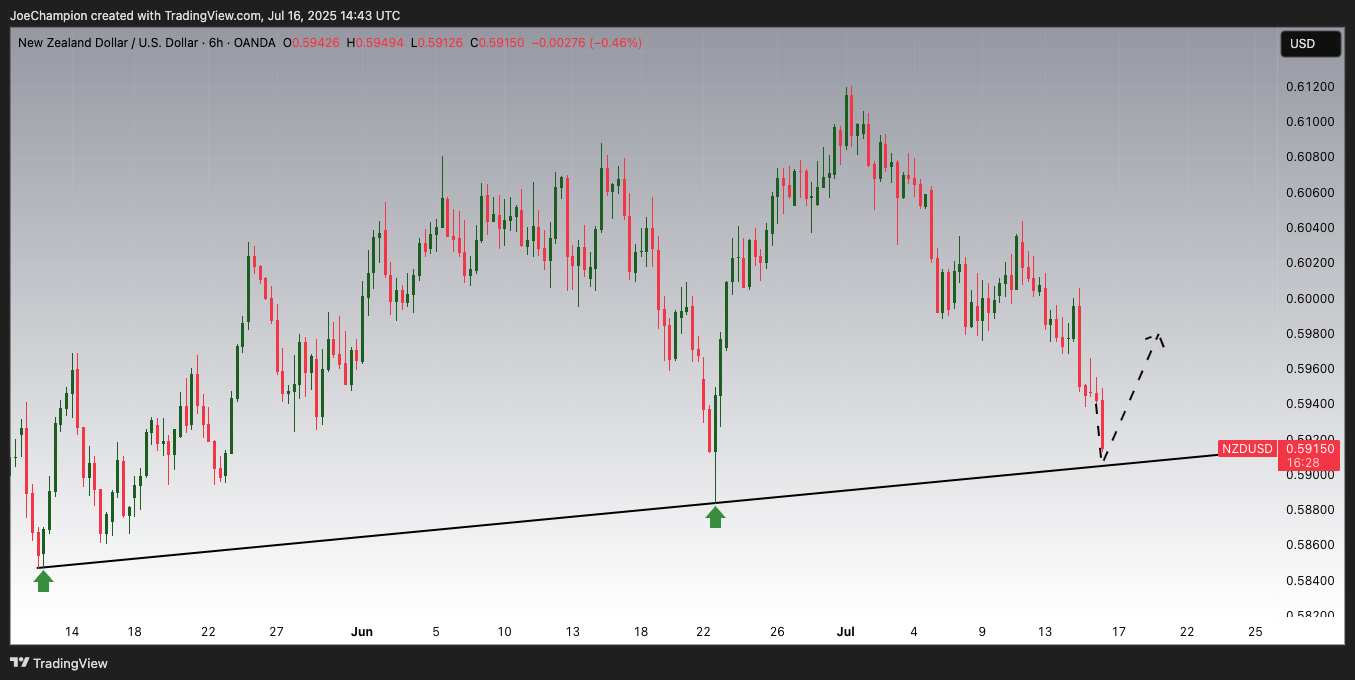Click the 0.60400 price axis label
Screen dimensions: 1355x680
click(x=1308, y=228)
